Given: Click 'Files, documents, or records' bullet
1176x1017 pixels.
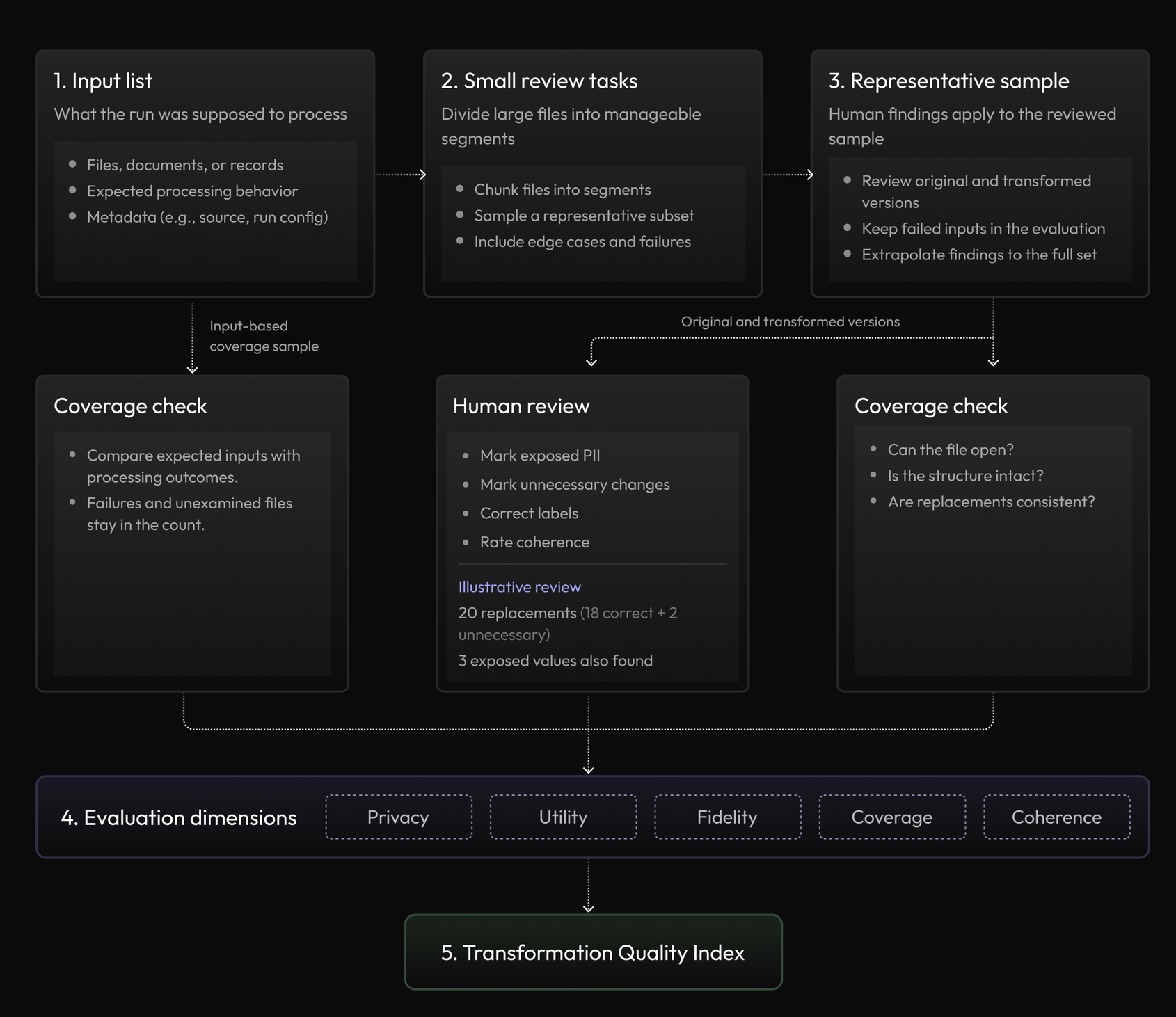Looking at the screenshot, I should click(x=185, y=165).
